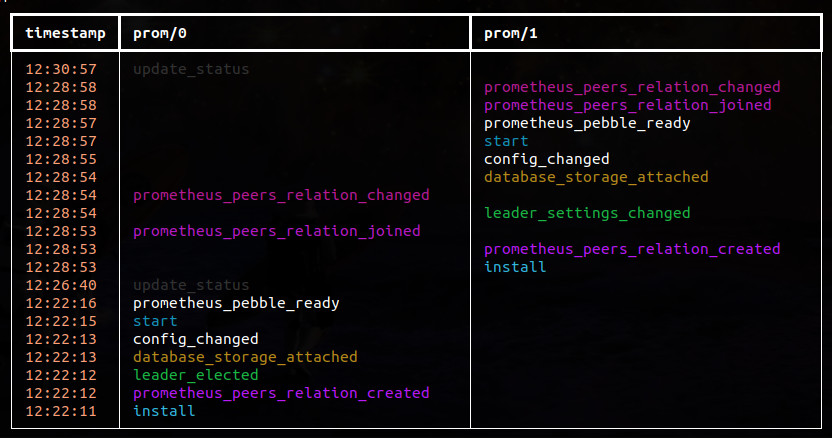Select prom/0 prometheus_pebble_ready event
The image size is (832, 438).
[236, 303]
